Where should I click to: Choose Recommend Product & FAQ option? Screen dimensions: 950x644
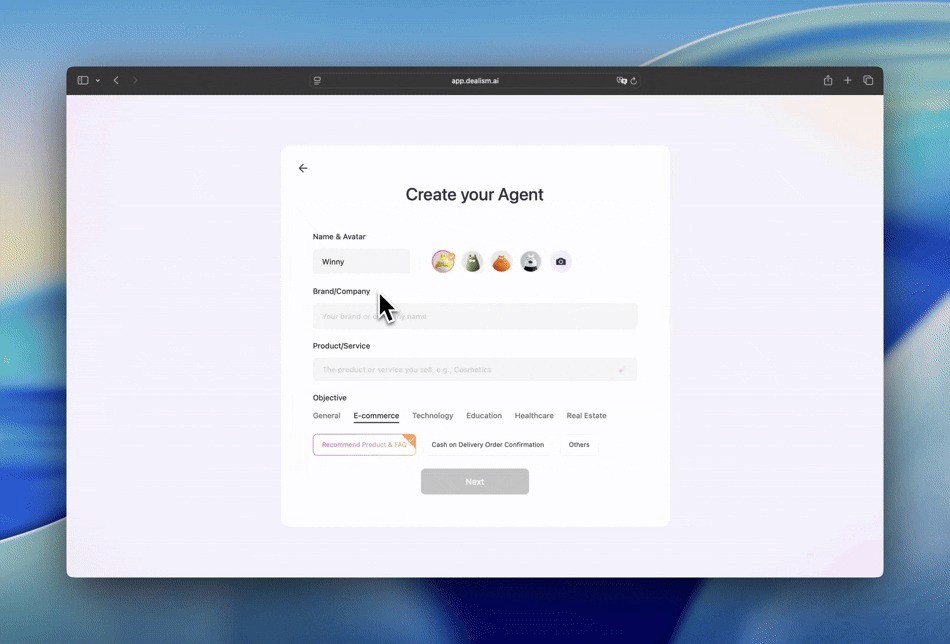tap(364, 445)
